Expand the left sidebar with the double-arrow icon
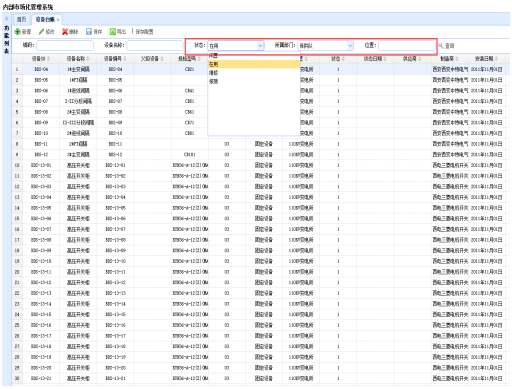Screen dimensions: 512x389 point(6,19)
